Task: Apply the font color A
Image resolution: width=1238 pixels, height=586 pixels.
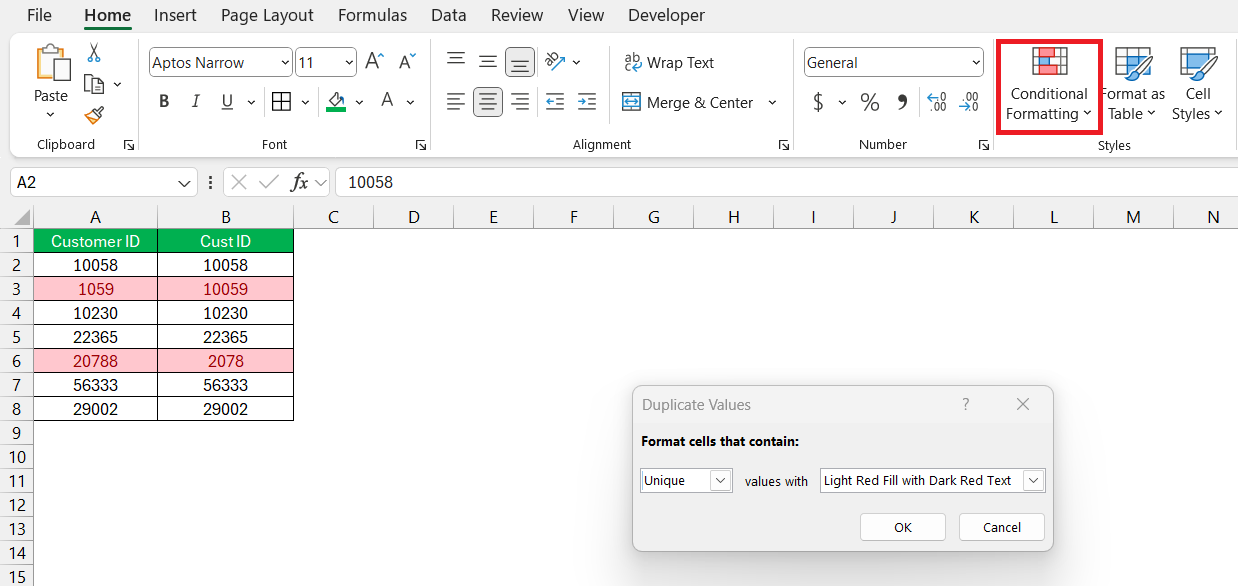Action: click(385, 101)
